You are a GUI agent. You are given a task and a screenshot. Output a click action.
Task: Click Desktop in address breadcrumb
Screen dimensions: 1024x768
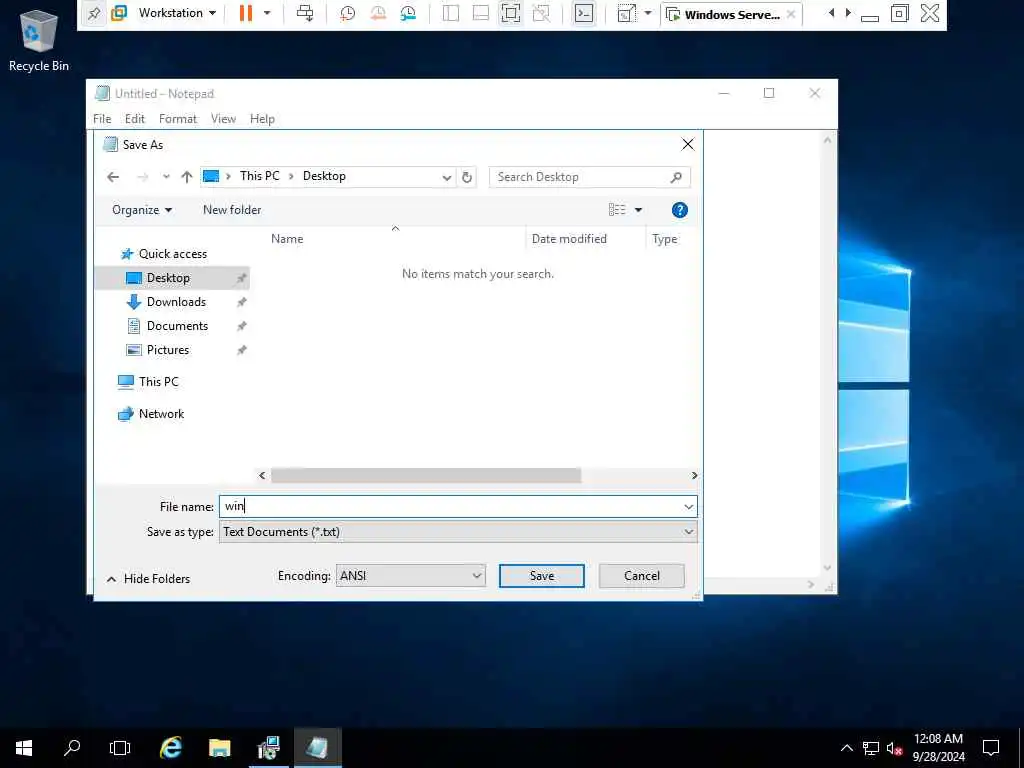point(324,176)
